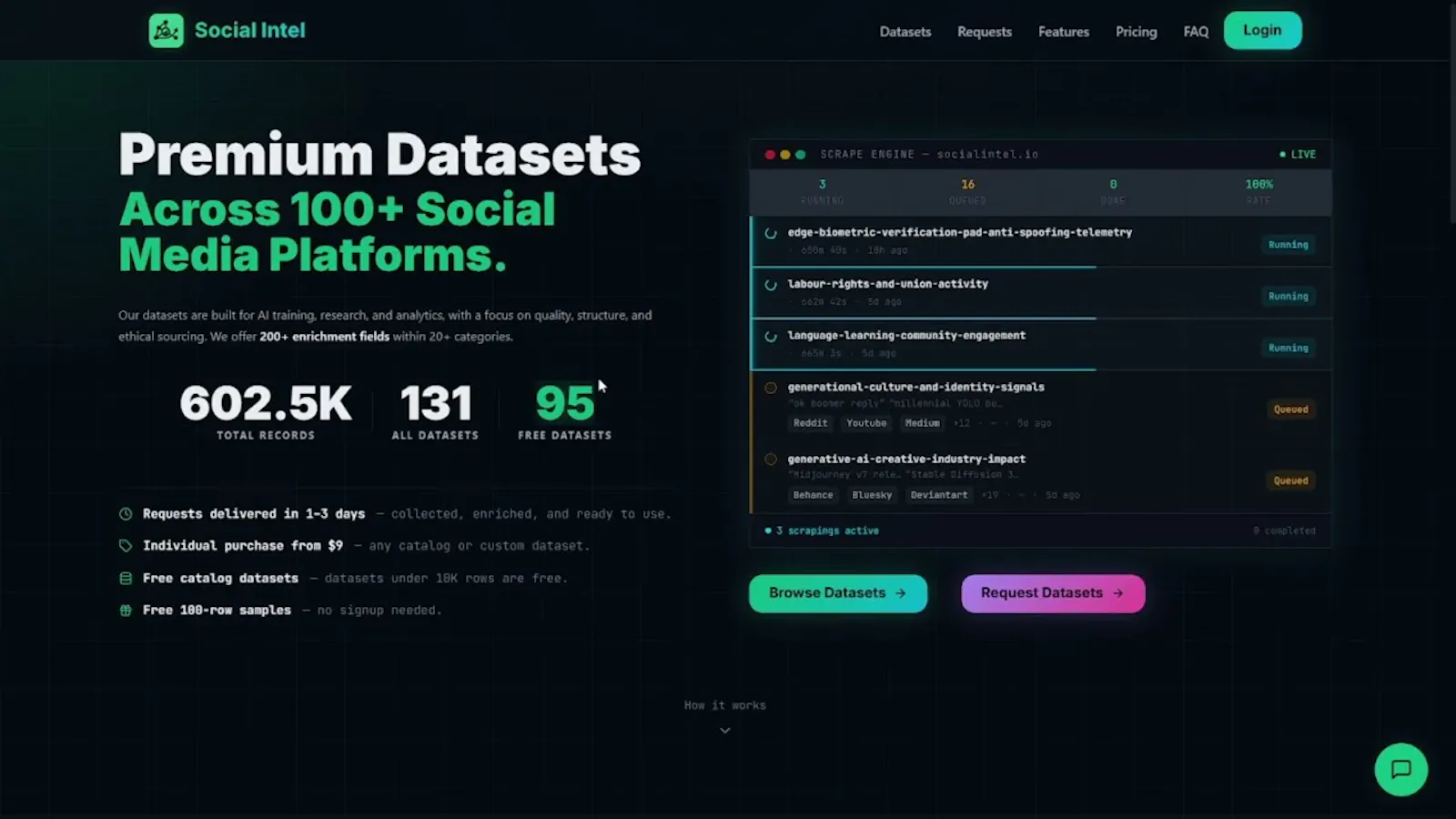Click the Running badge on edge-biometric job
1456x819 pixels.
tap(1288, 245)
